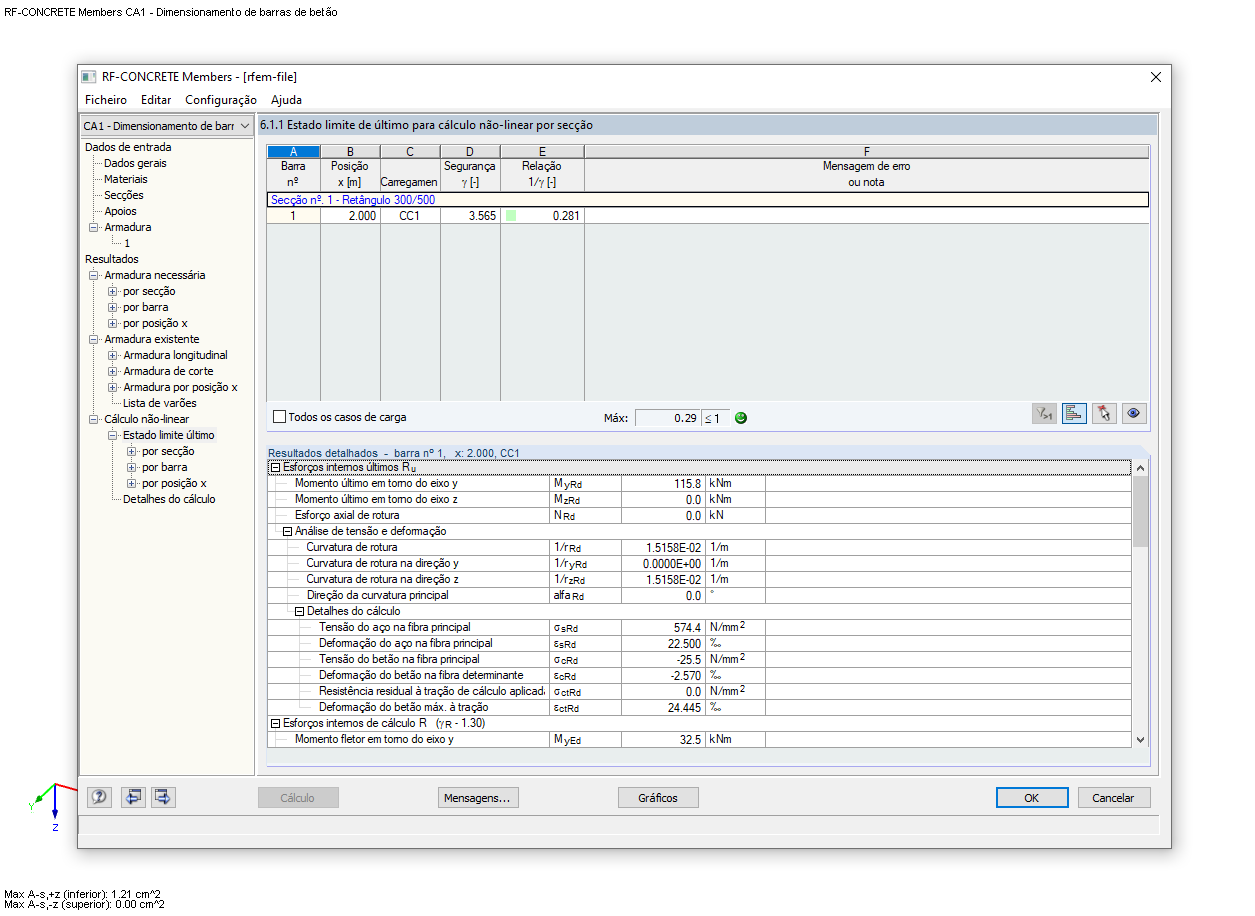Click the filter ratio greater-than-1 icon
1255x916 pixels.
(1045, 414)
